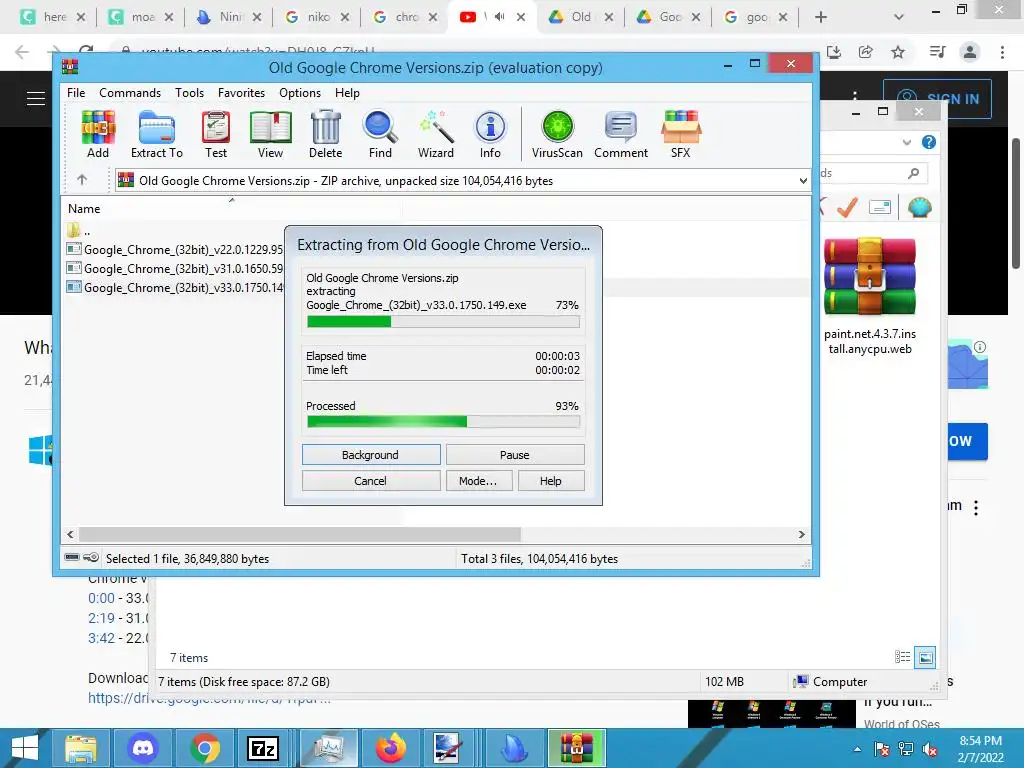Jump to 2:19 timestamp link

(101, 618)
